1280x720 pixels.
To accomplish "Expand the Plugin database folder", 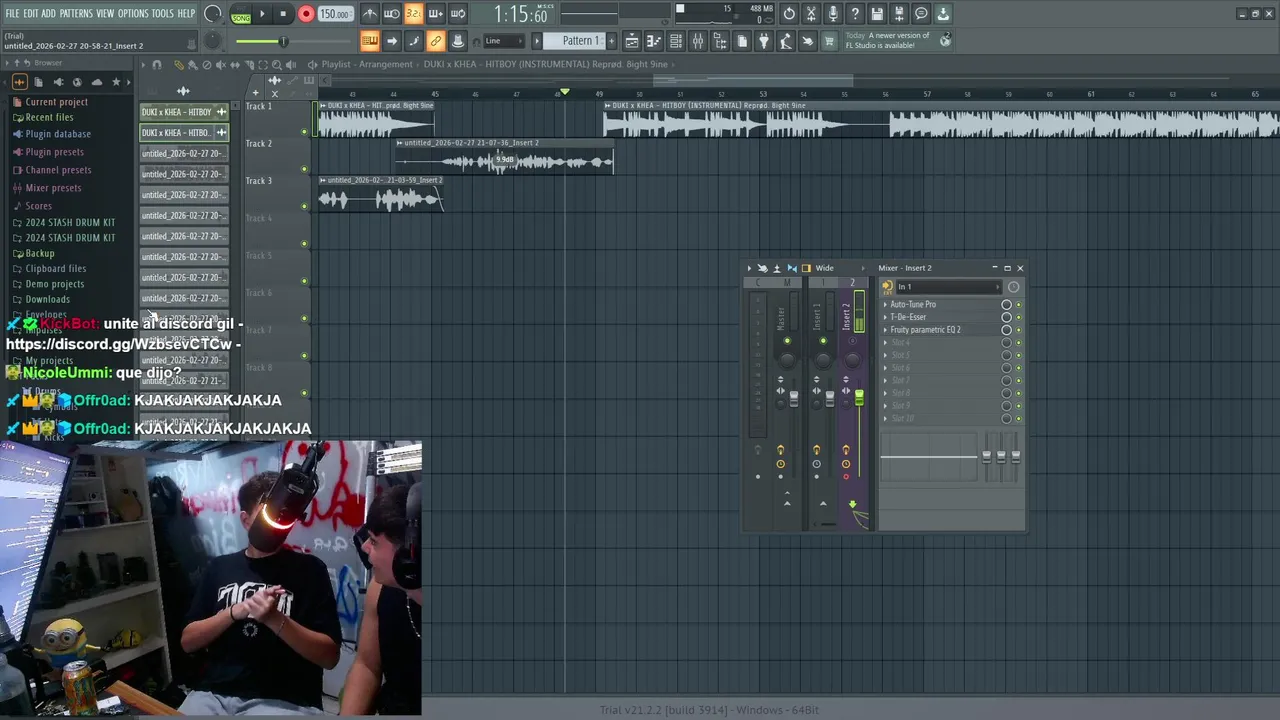I will point(58,134).
